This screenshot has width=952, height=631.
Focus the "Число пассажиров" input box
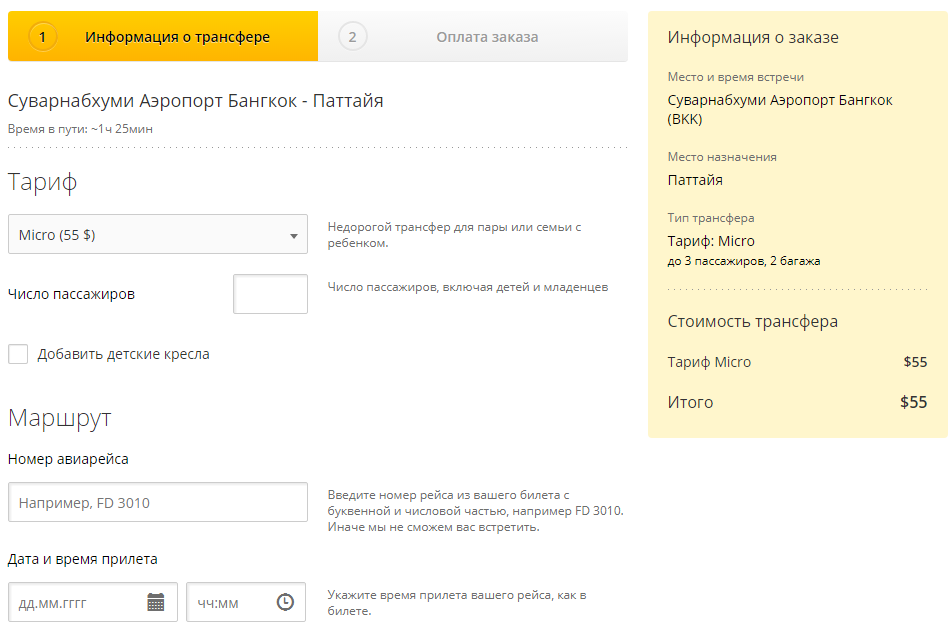pos(270,294)
